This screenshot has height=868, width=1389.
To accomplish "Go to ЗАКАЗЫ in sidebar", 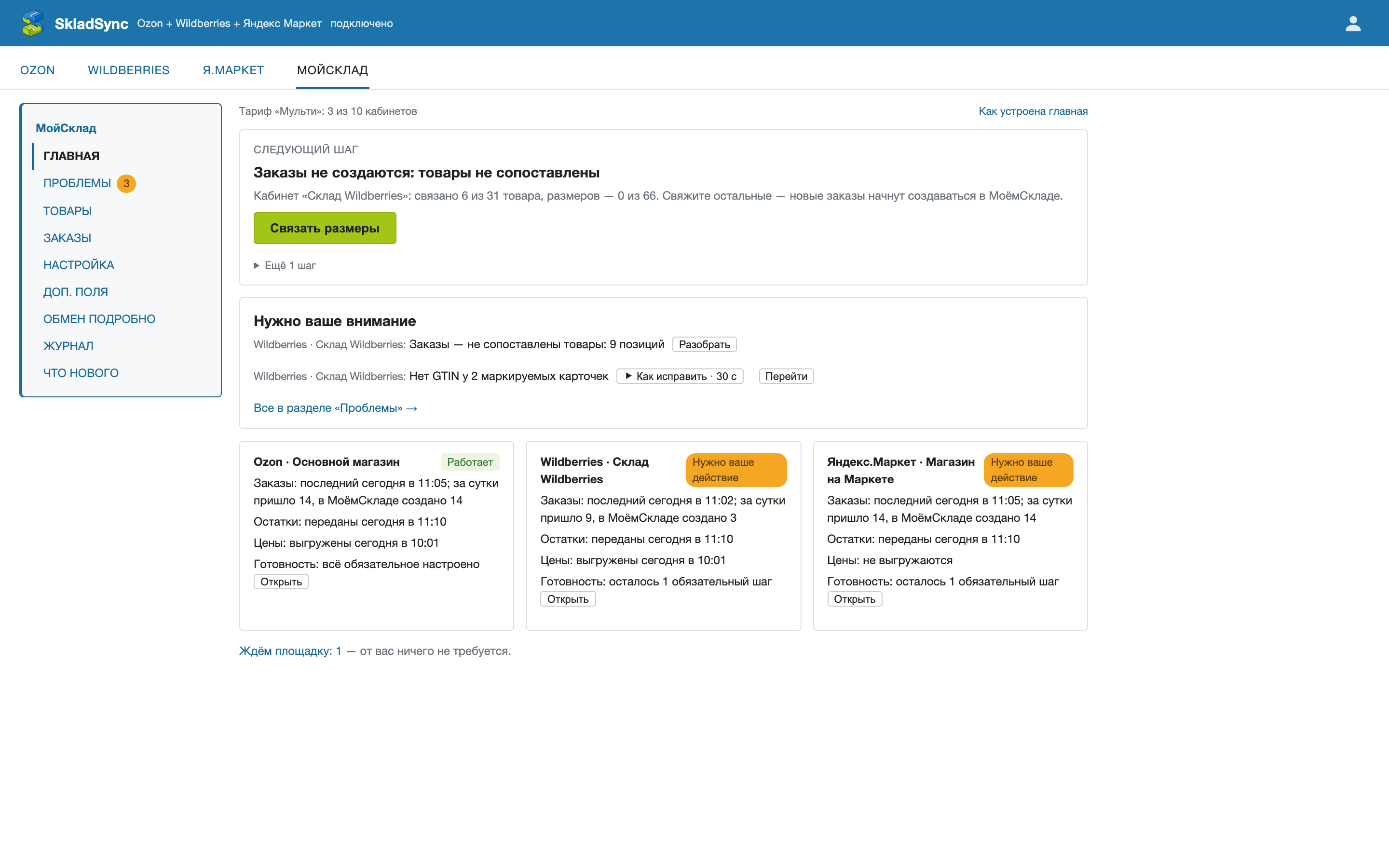I will [x=67, y=238].
